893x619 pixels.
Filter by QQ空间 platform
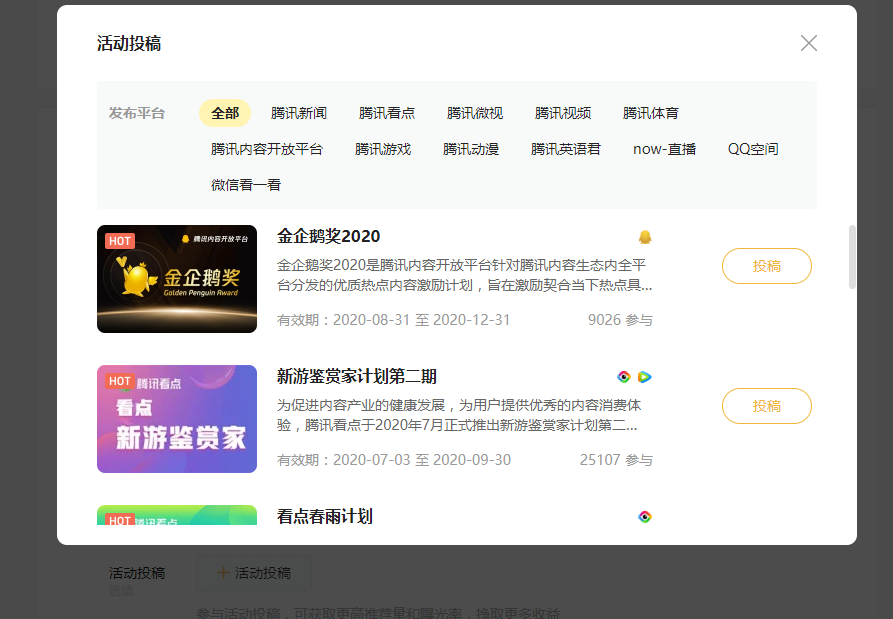point(753,149)
